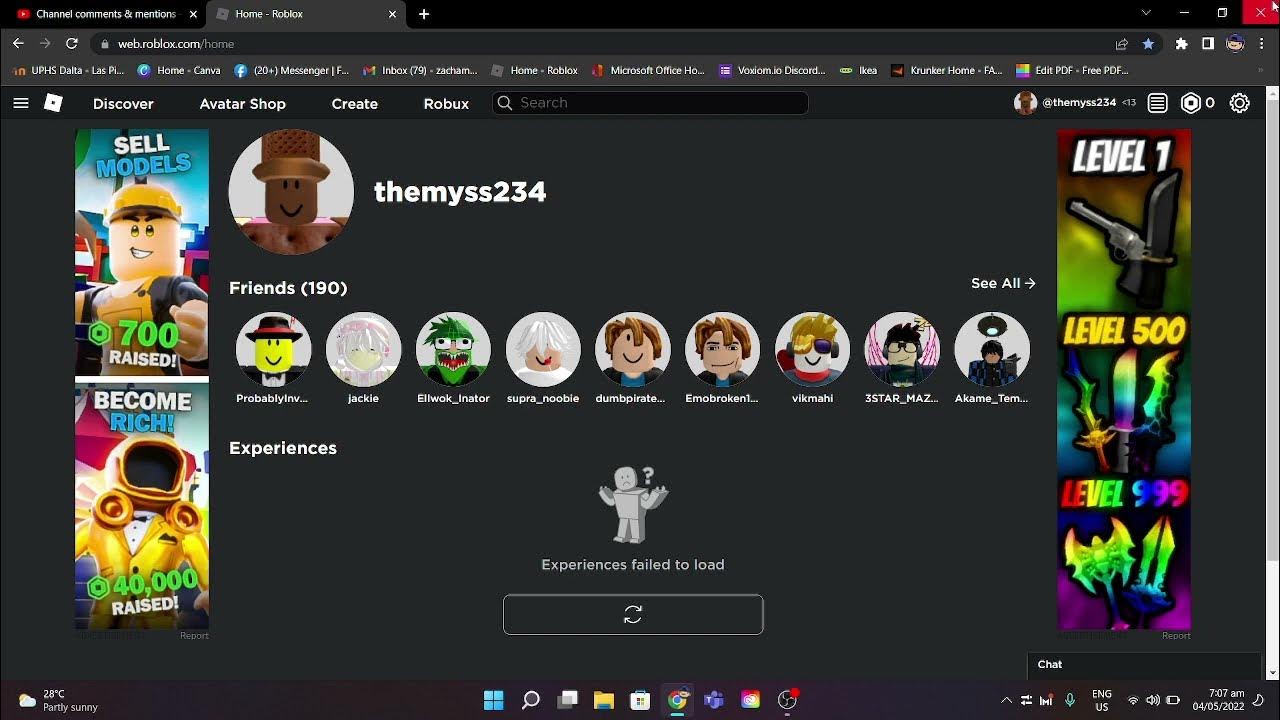
Task: Click the themyss234 profile avatar picture
Action: pyautogui.click(x=291, y=191)
